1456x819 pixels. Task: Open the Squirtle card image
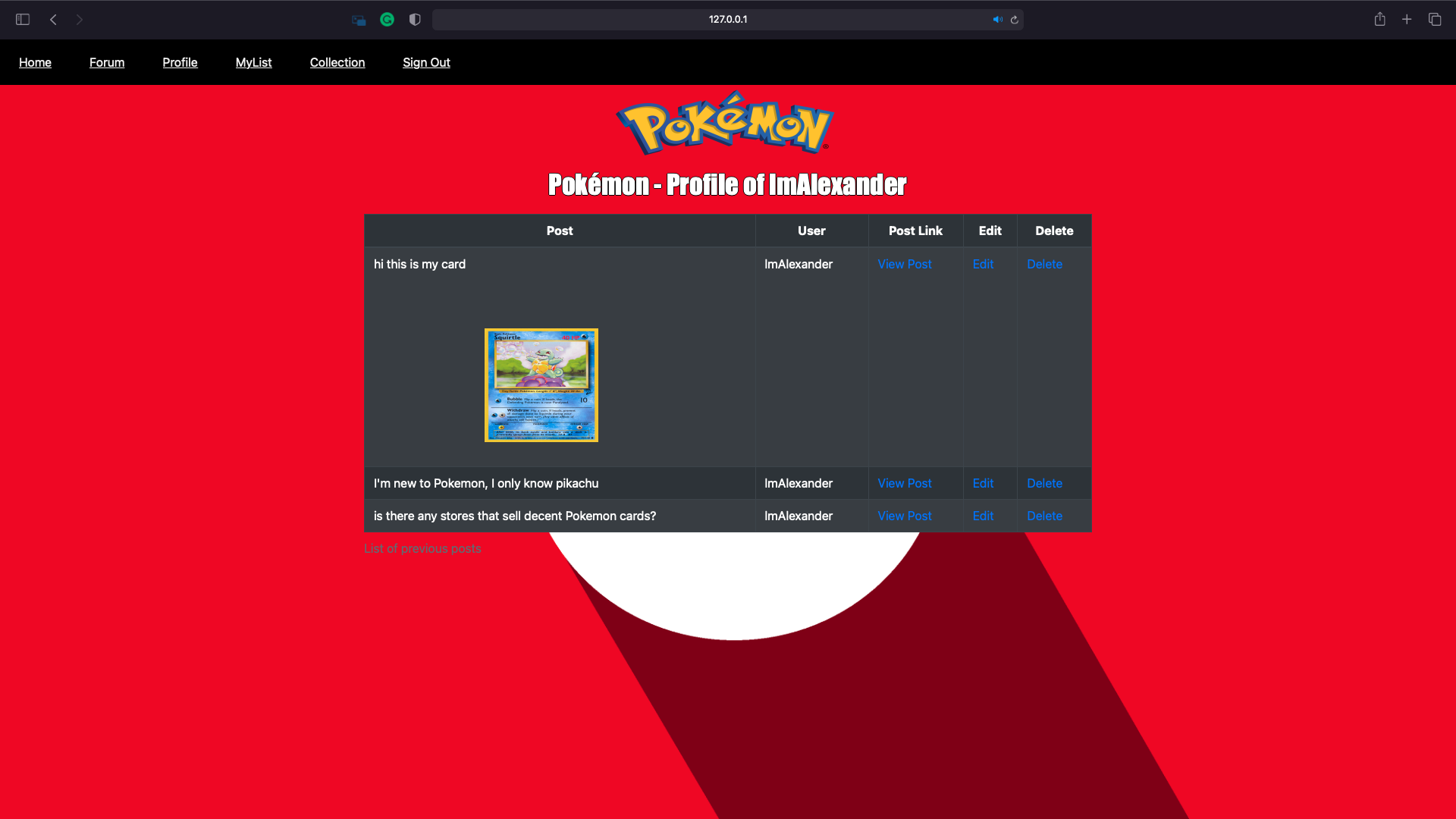[541, 385]
